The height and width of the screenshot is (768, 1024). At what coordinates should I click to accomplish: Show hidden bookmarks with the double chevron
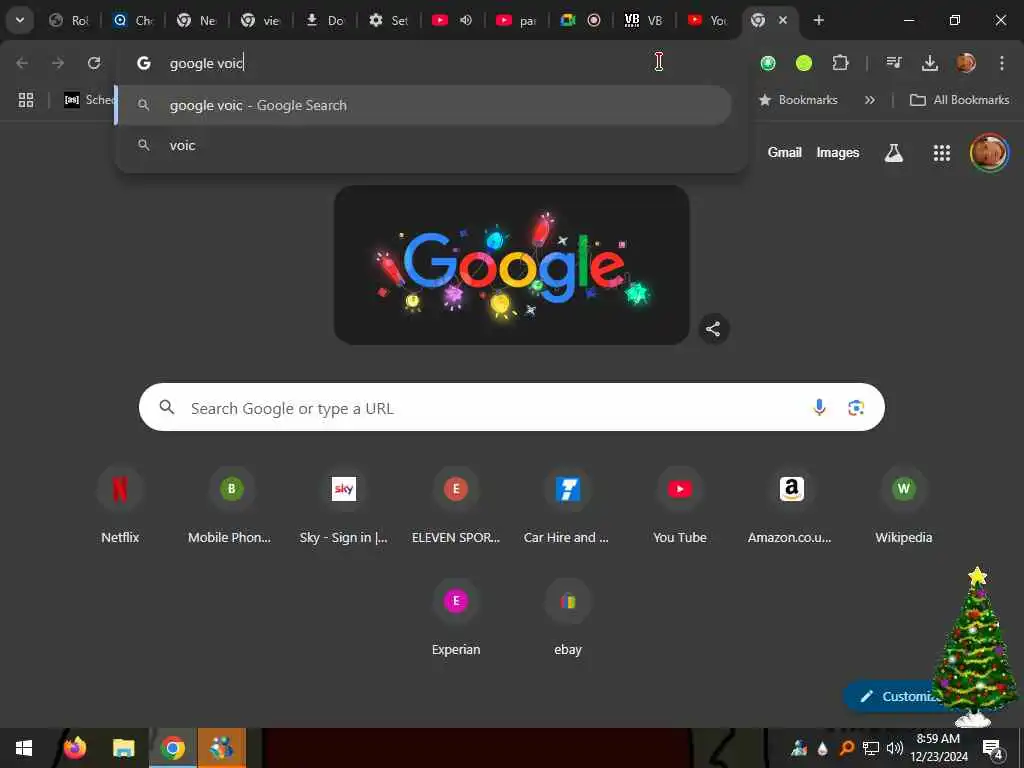[870, 100]
